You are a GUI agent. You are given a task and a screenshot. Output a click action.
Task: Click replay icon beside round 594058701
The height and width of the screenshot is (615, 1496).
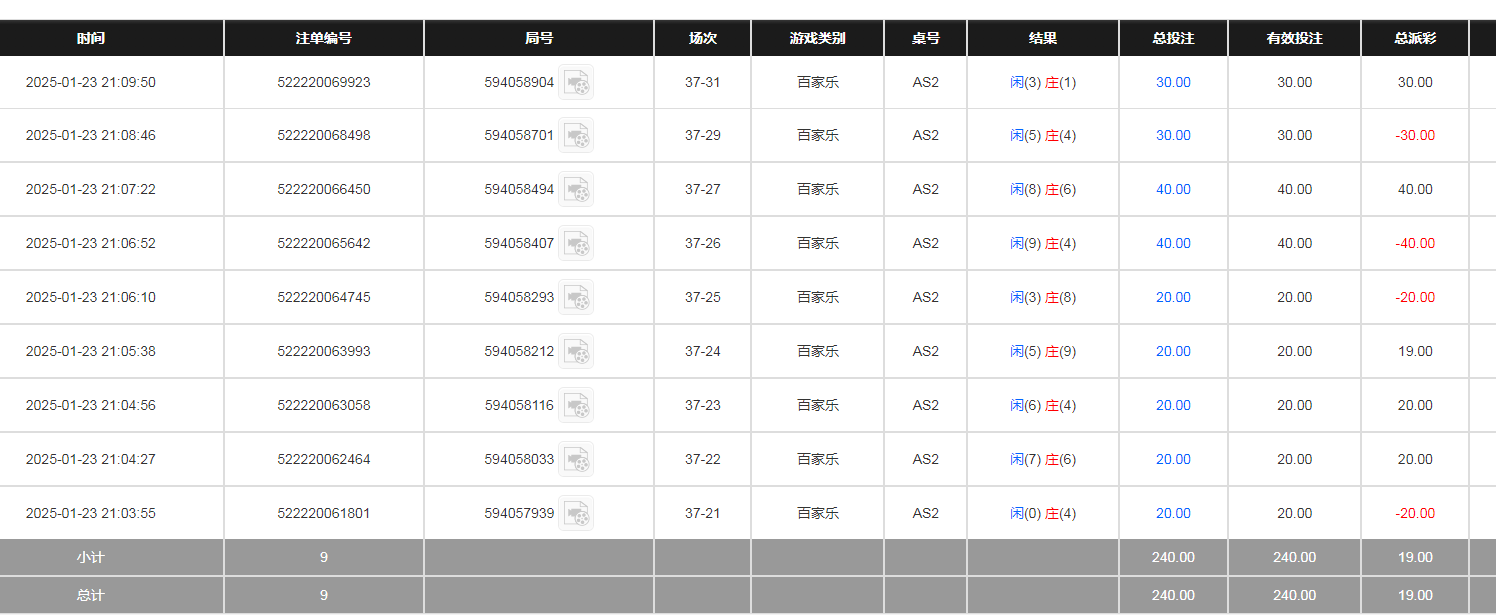[576, 136]
